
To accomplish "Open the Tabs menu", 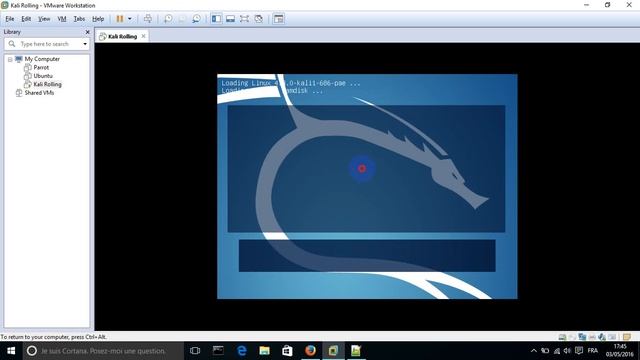I will click(79, 19).
